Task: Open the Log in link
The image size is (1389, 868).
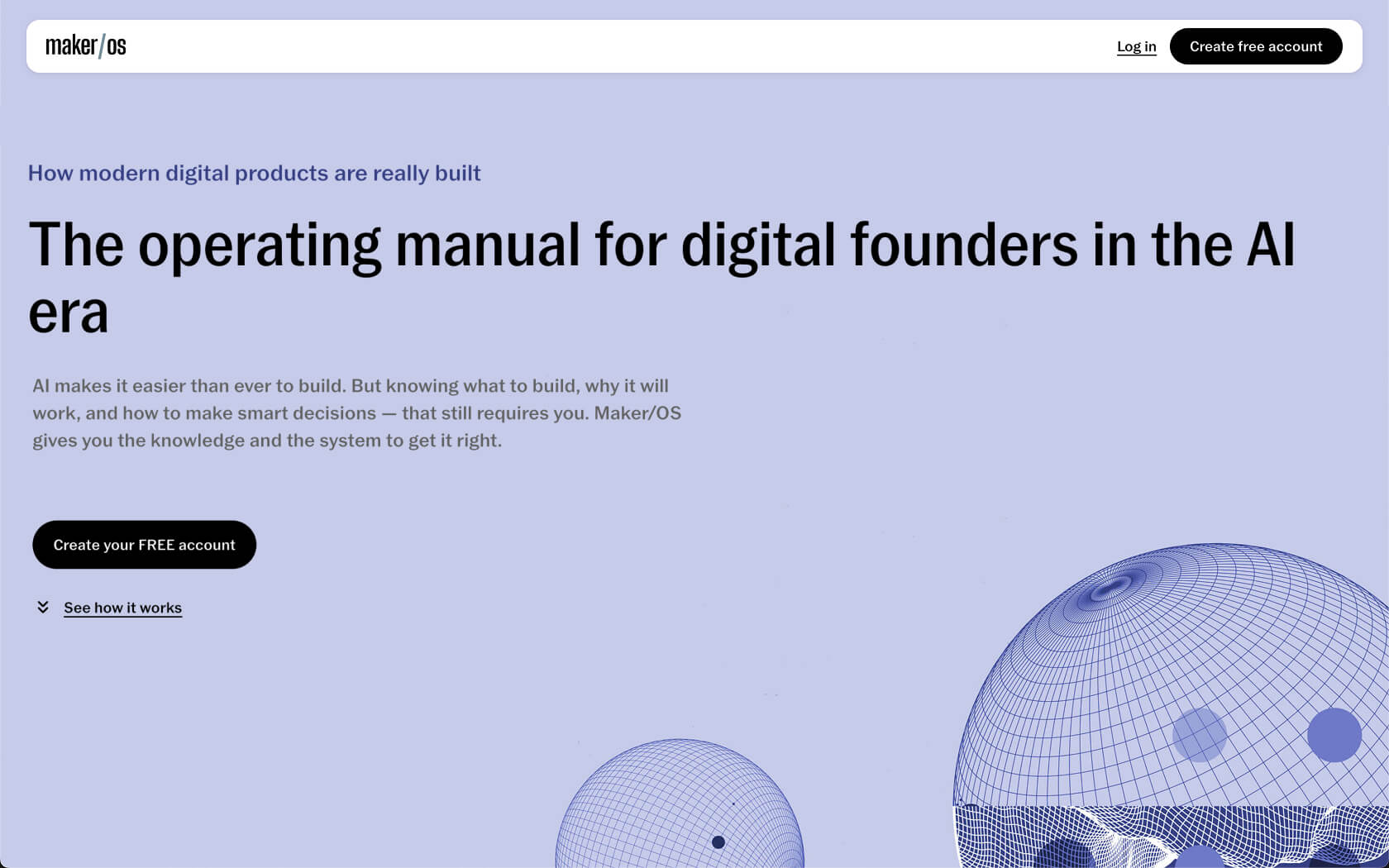Action: [x=1136, y=46]
